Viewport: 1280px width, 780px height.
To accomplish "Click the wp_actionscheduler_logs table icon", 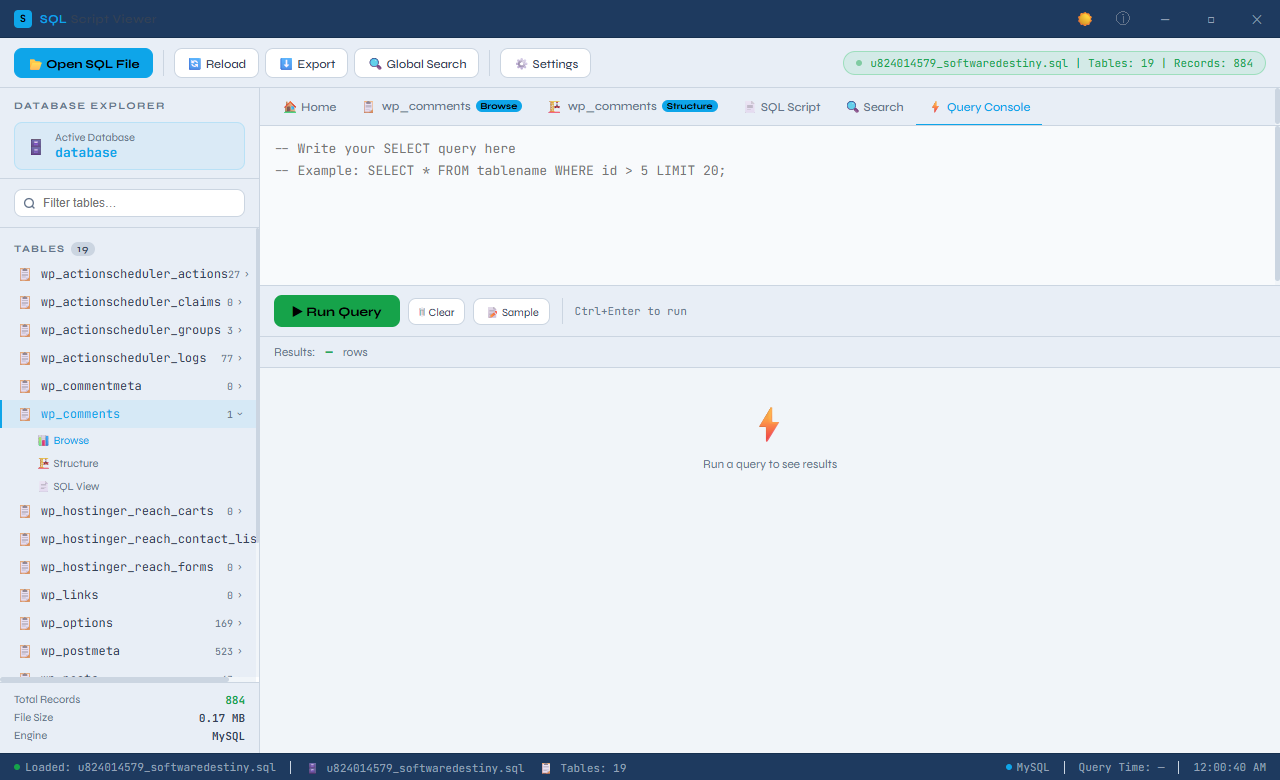I will pos(25,358).
